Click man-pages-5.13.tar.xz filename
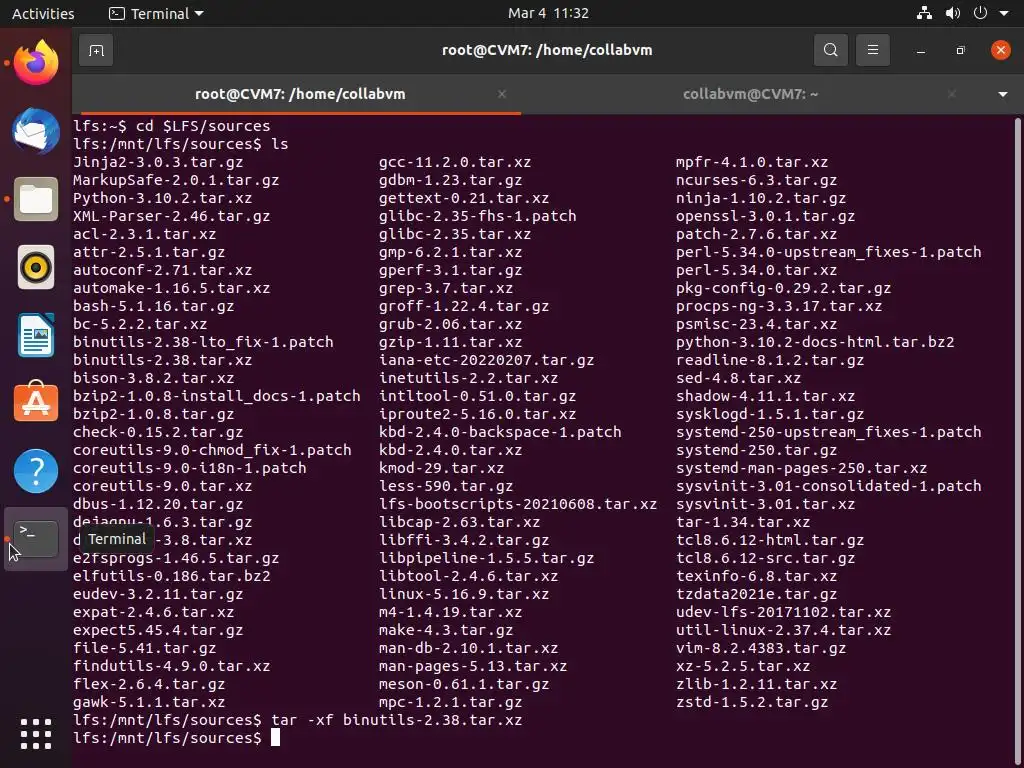 [473, 666]
